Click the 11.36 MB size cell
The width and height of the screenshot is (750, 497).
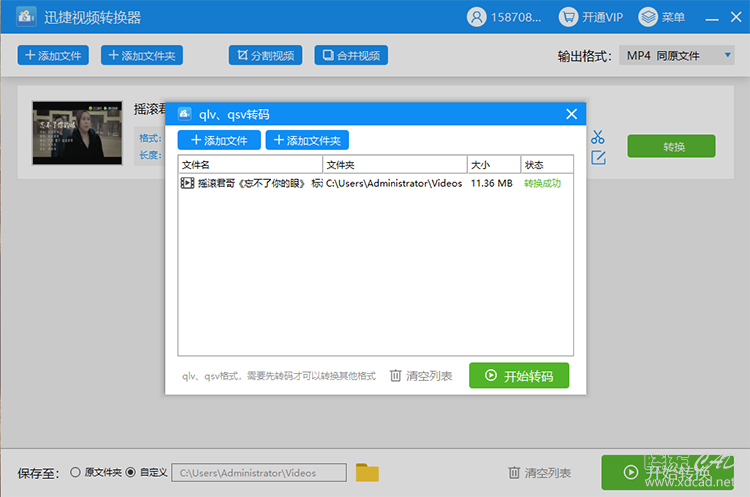tap(492, 183)
